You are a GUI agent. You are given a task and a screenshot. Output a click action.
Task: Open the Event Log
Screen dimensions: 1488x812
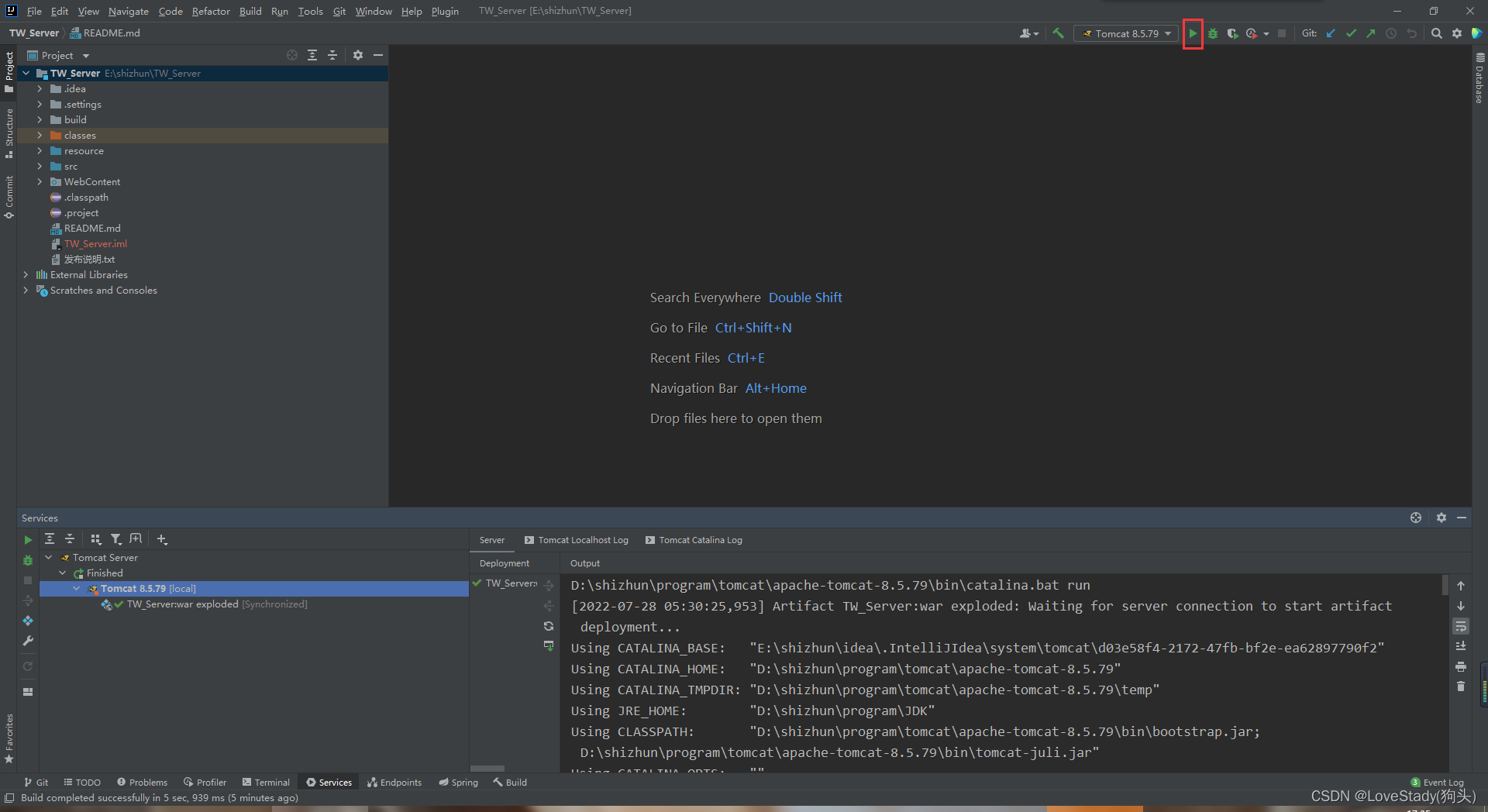click(x=1437, y=783)
